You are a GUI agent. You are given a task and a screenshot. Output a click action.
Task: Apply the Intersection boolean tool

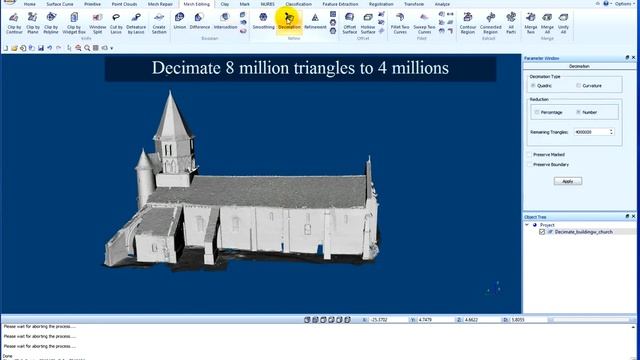tap(225, 20)
